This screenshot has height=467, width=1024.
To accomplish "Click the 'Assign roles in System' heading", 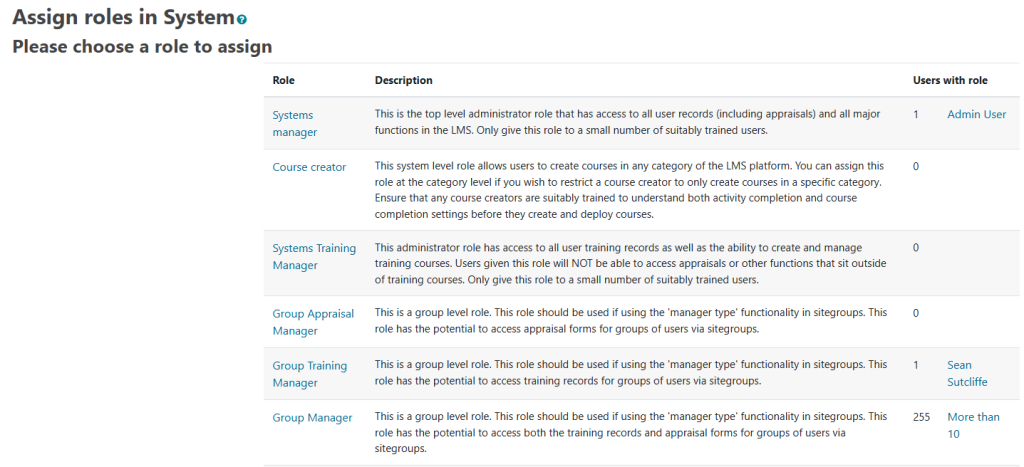I will click(x=124, y=18).
